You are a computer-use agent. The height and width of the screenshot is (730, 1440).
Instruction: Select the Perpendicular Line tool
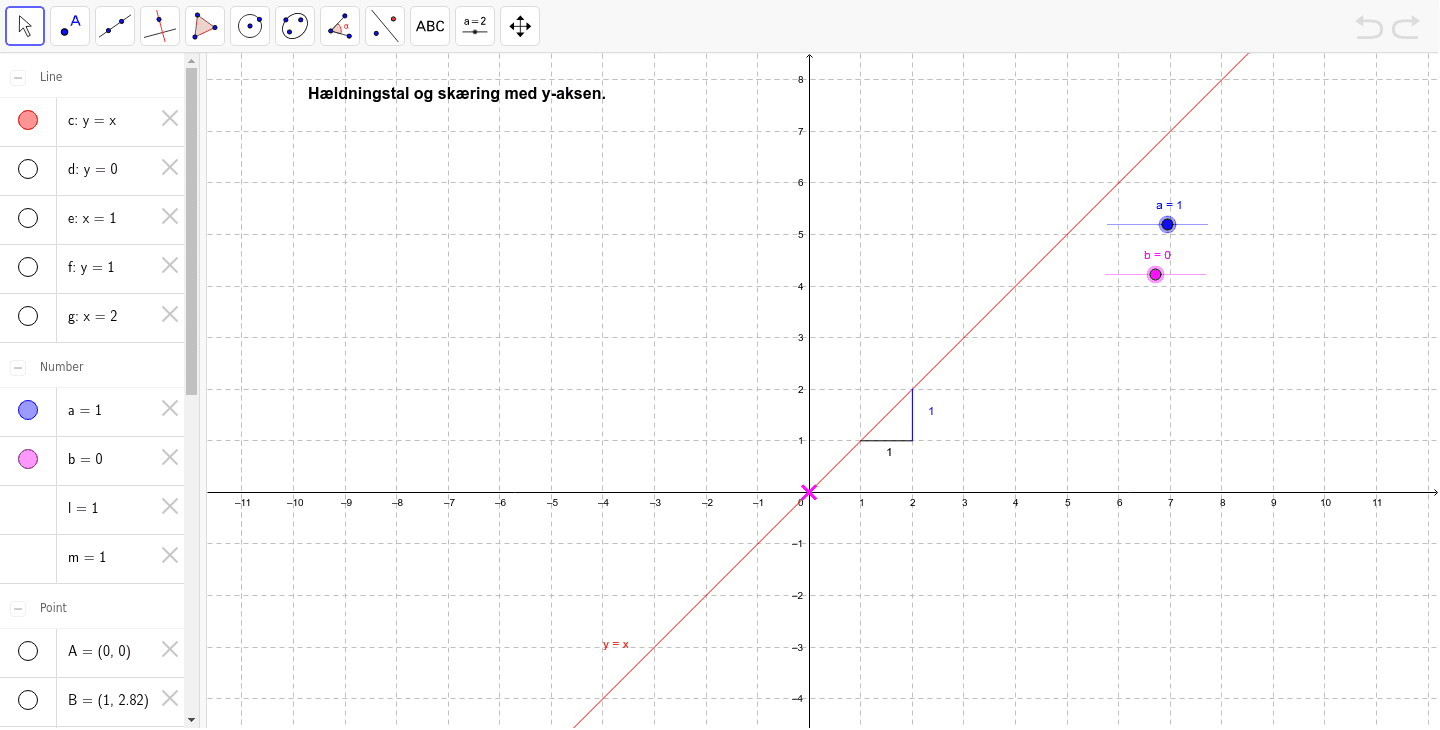point(160,26)
